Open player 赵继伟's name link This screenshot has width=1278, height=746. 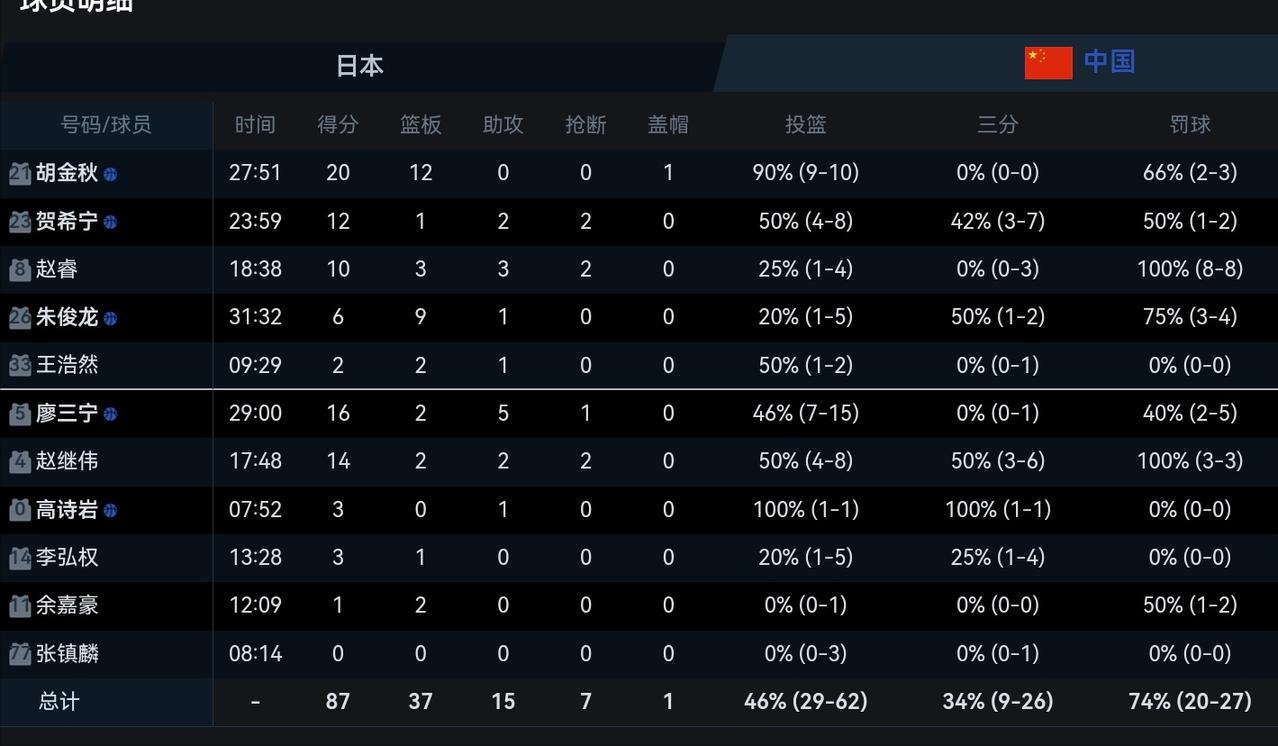[x=67, y=461]
